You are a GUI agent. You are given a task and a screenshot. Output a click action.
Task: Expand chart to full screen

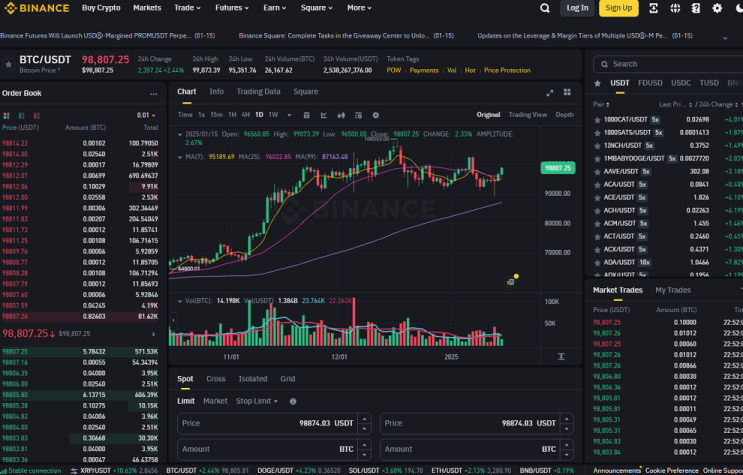tap(550, 93)
